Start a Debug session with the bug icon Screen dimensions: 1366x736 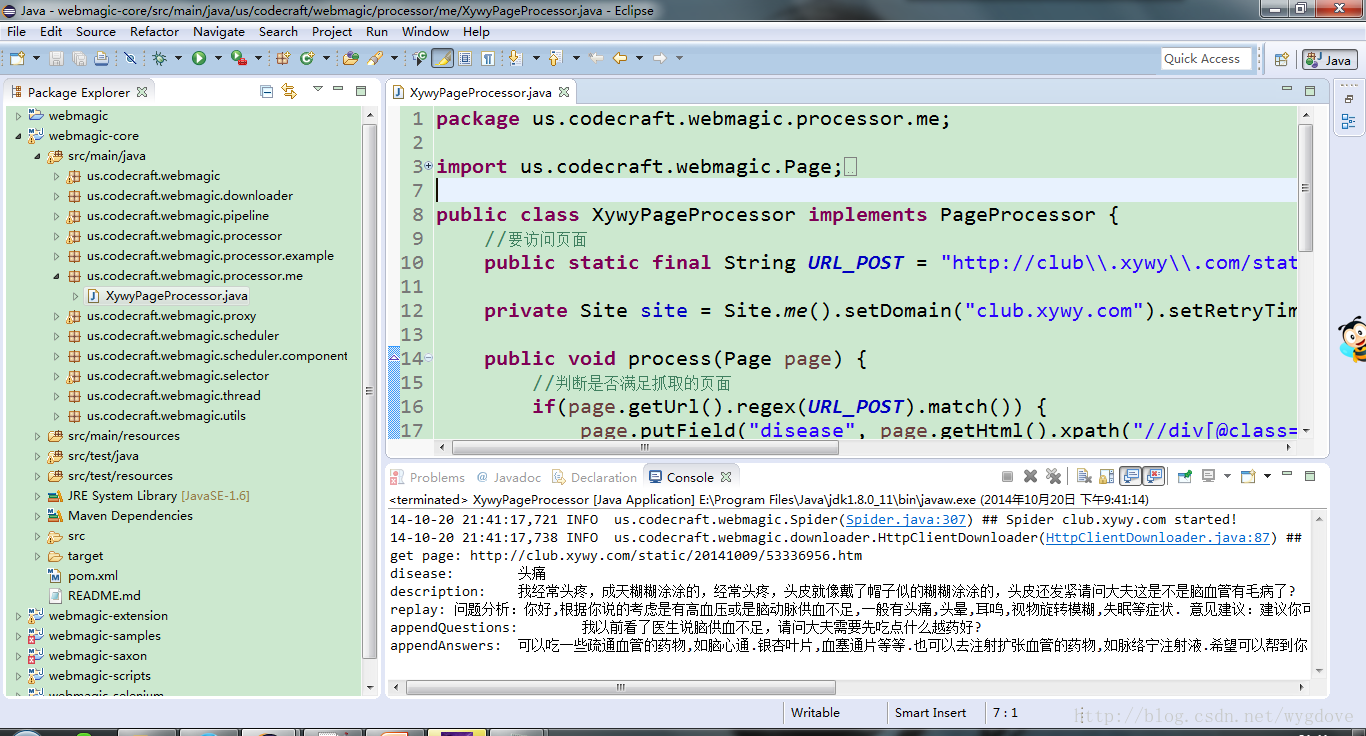(157, 58)
